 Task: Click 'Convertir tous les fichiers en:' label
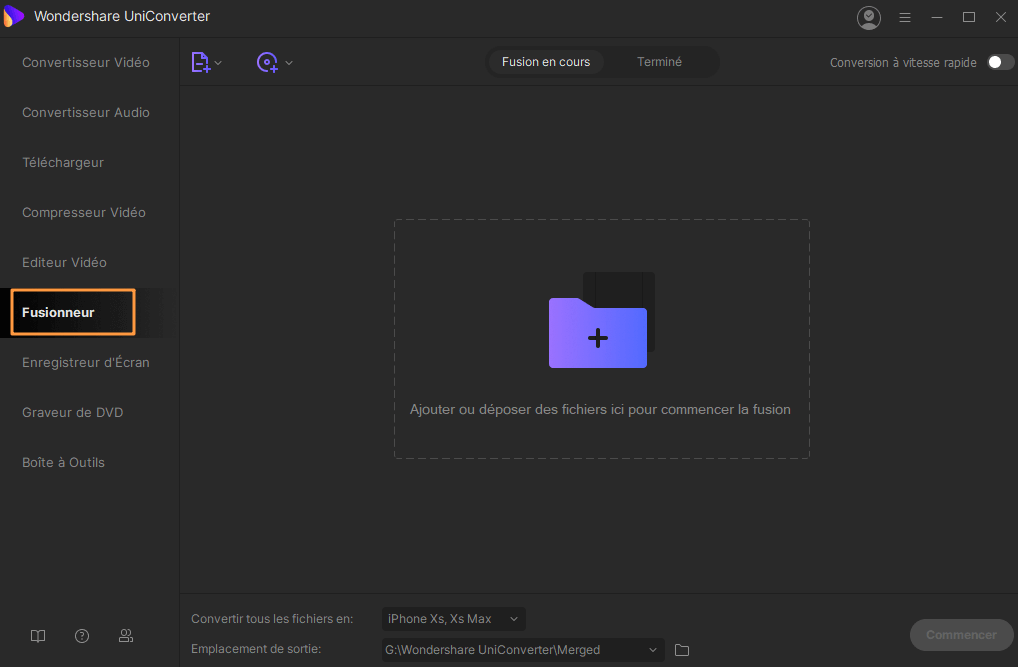coord(272,619)
